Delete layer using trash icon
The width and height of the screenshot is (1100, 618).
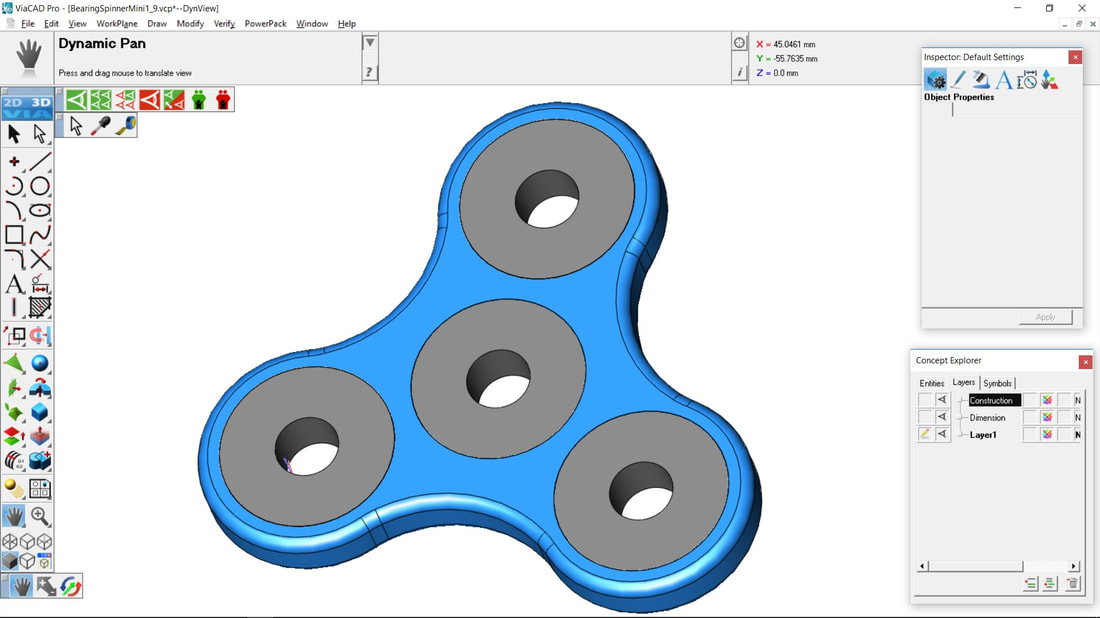[x=1072, y=584]
